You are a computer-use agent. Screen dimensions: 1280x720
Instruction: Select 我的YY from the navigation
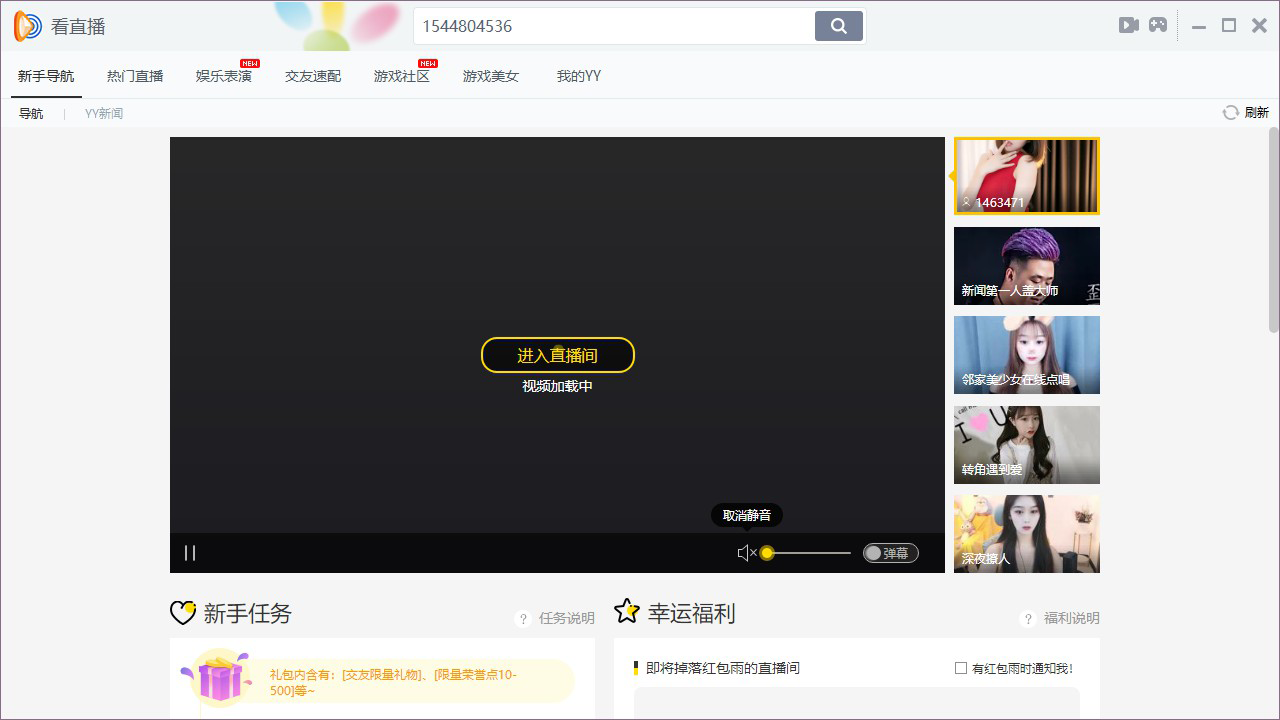577,74
